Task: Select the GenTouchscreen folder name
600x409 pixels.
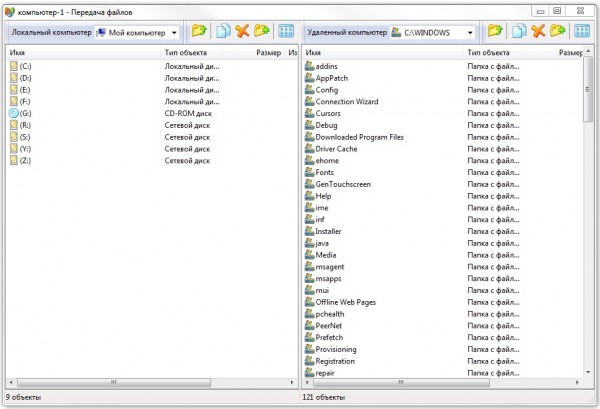Action: 343,184
